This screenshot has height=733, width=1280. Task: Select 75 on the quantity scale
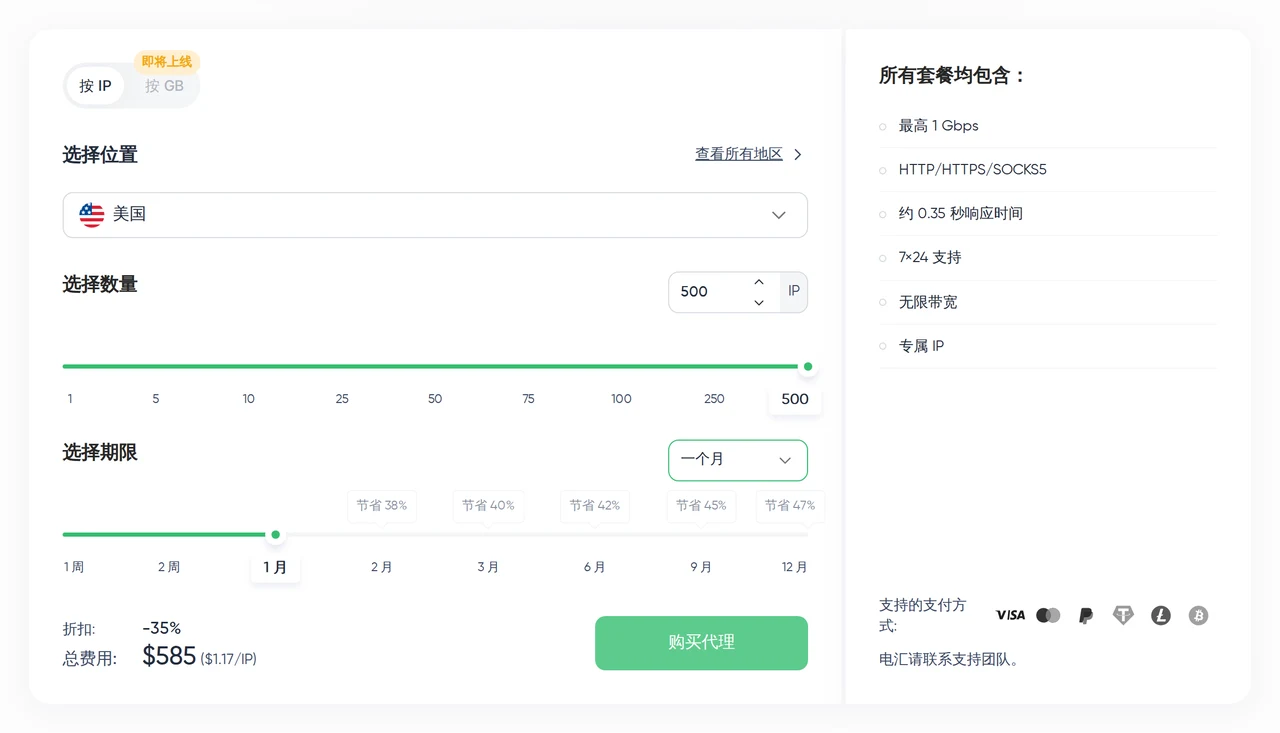[x=528, y=399]
